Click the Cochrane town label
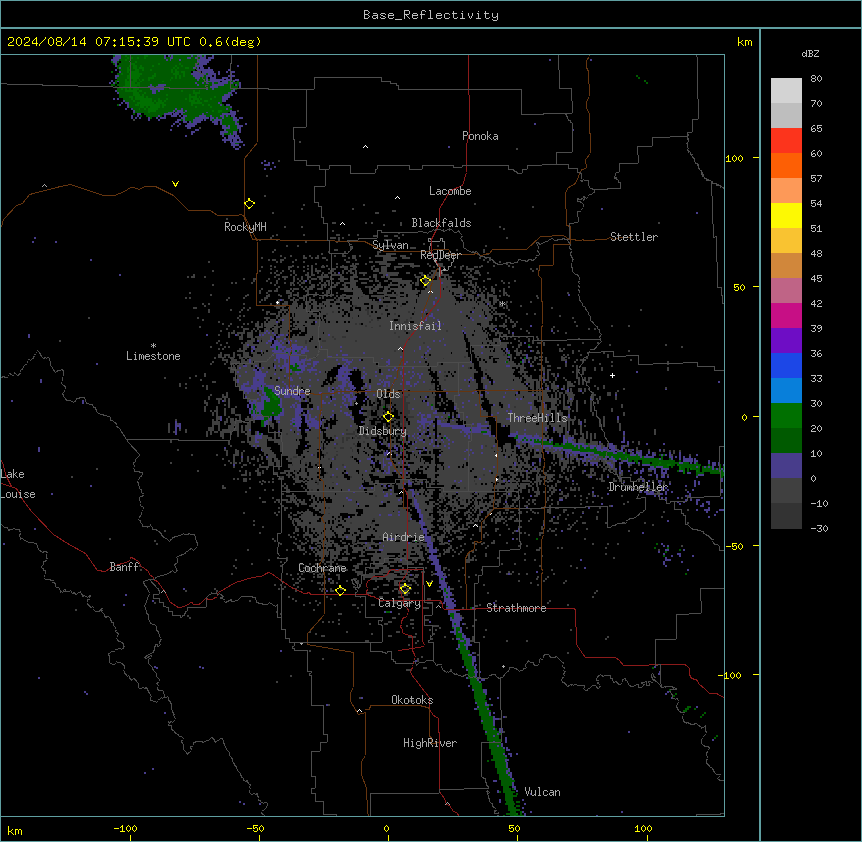The image size is (862, 842). click(x=322, y=568)
